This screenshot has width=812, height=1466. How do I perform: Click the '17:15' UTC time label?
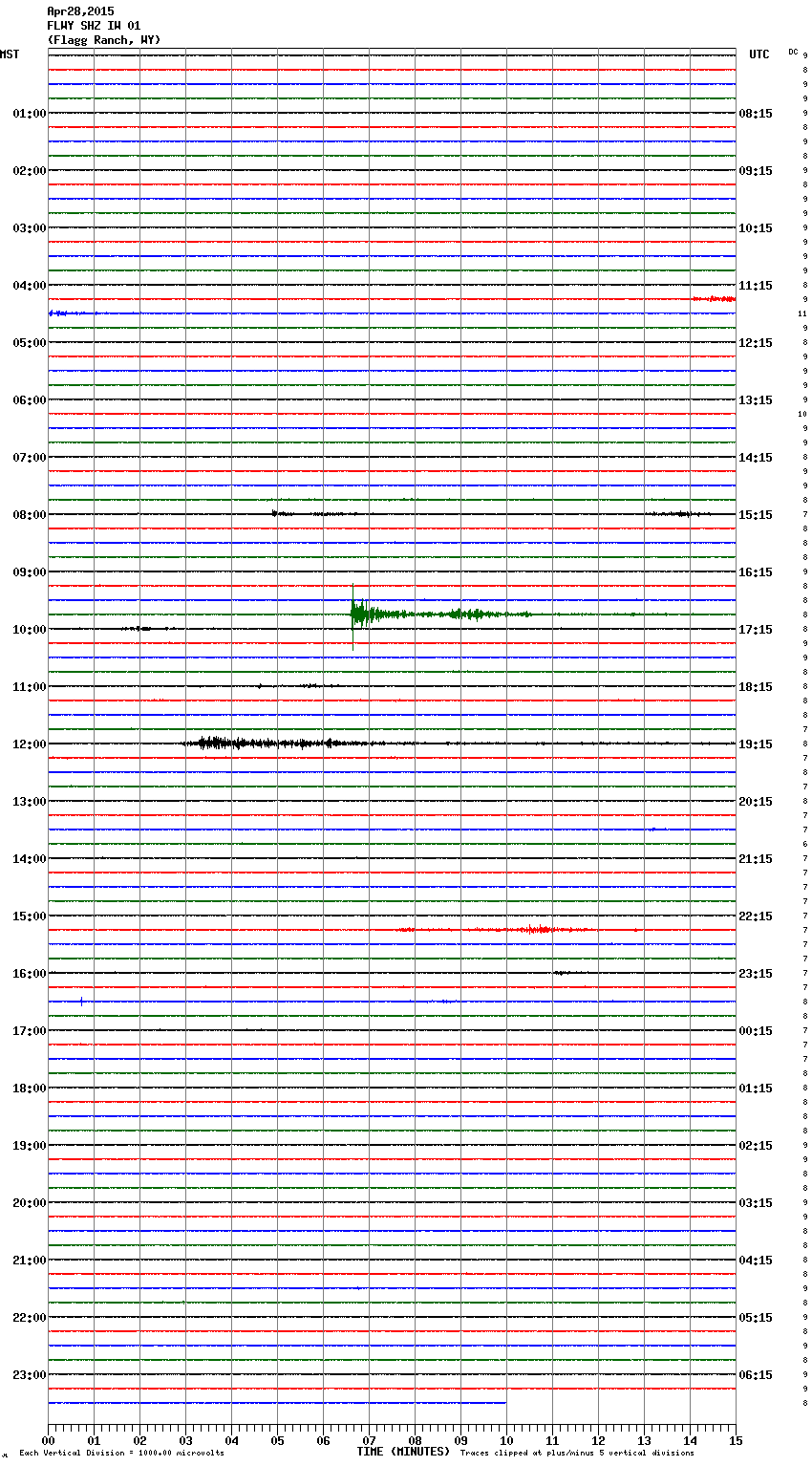tap(756, 630)
